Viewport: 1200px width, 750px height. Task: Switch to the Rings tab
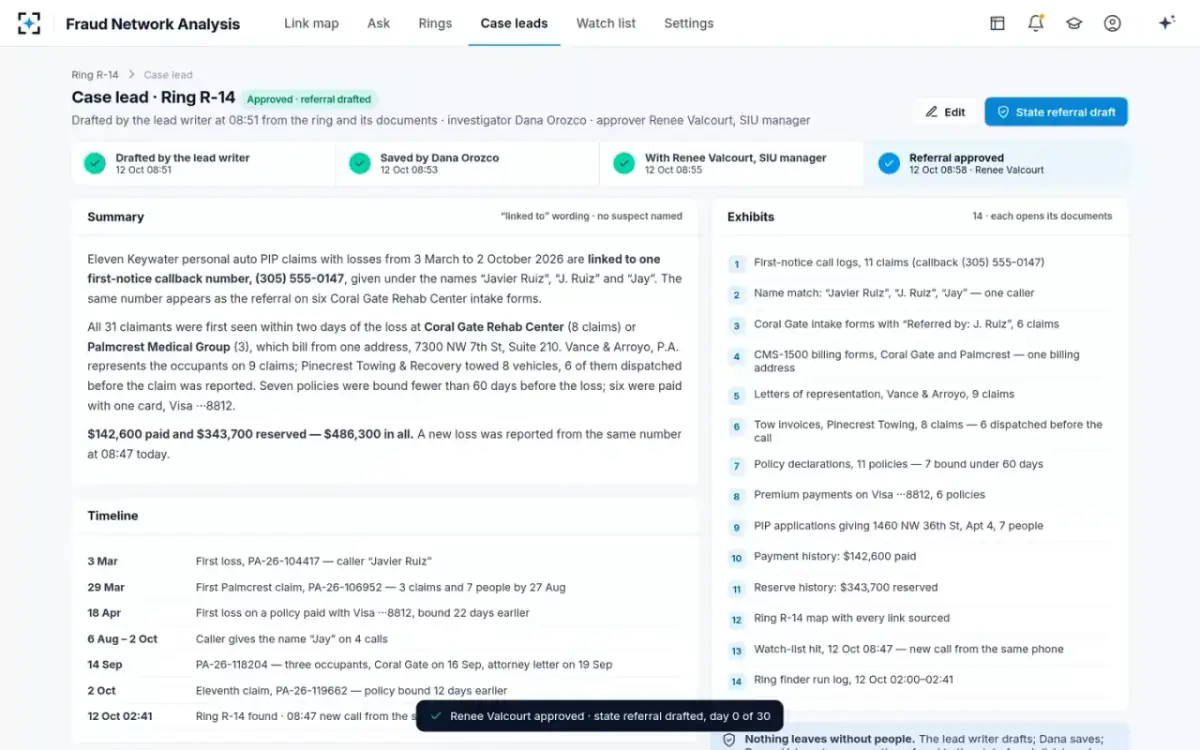pyautogui.click(x=435, y=23)
